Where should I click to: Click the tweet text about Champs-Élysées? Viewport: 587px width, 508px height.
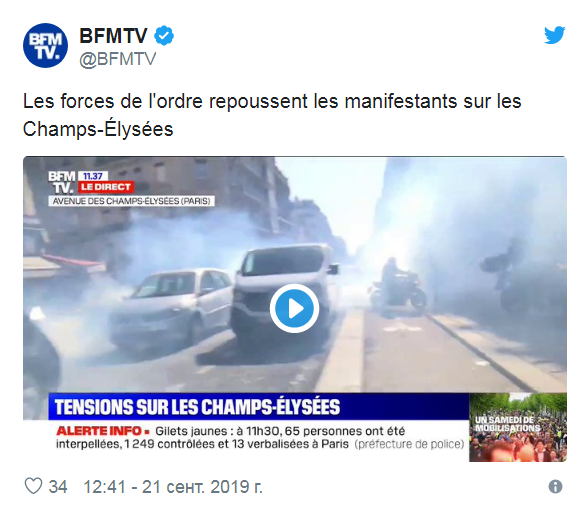click(272, 115)
